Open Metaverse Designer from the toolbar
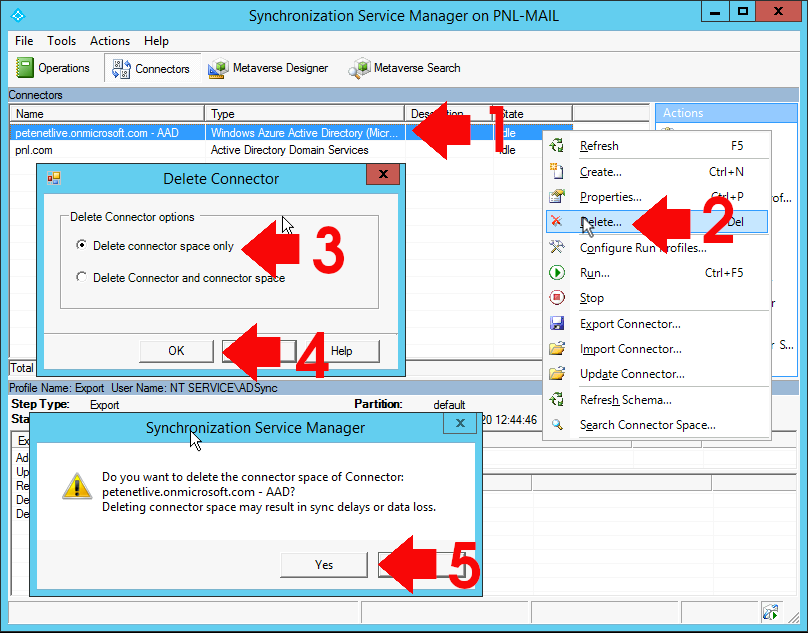This screenshot has width=808, height=633. click(x=268, y=68)
